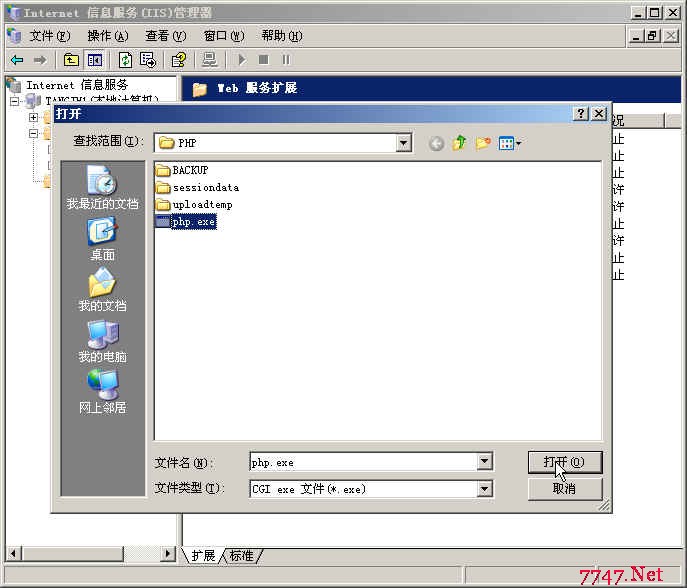The image size is (687, 588).
Task: Select the php.exe file
Action: 186,222
